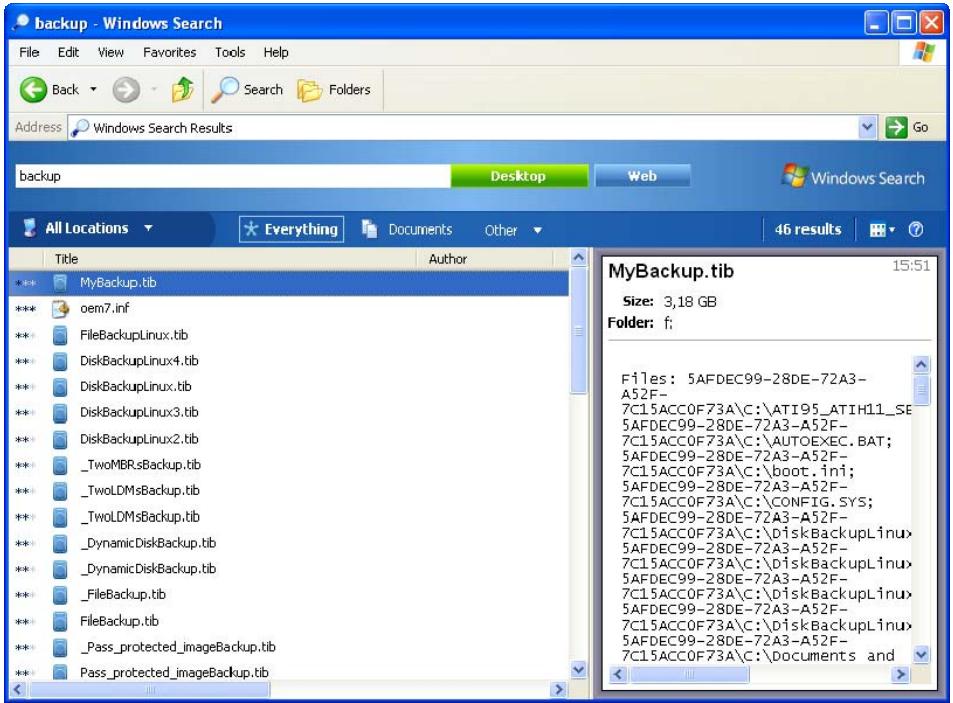
Task: Open Windows Search help icon
Action: pyautogui.click(x=916, y=229)
